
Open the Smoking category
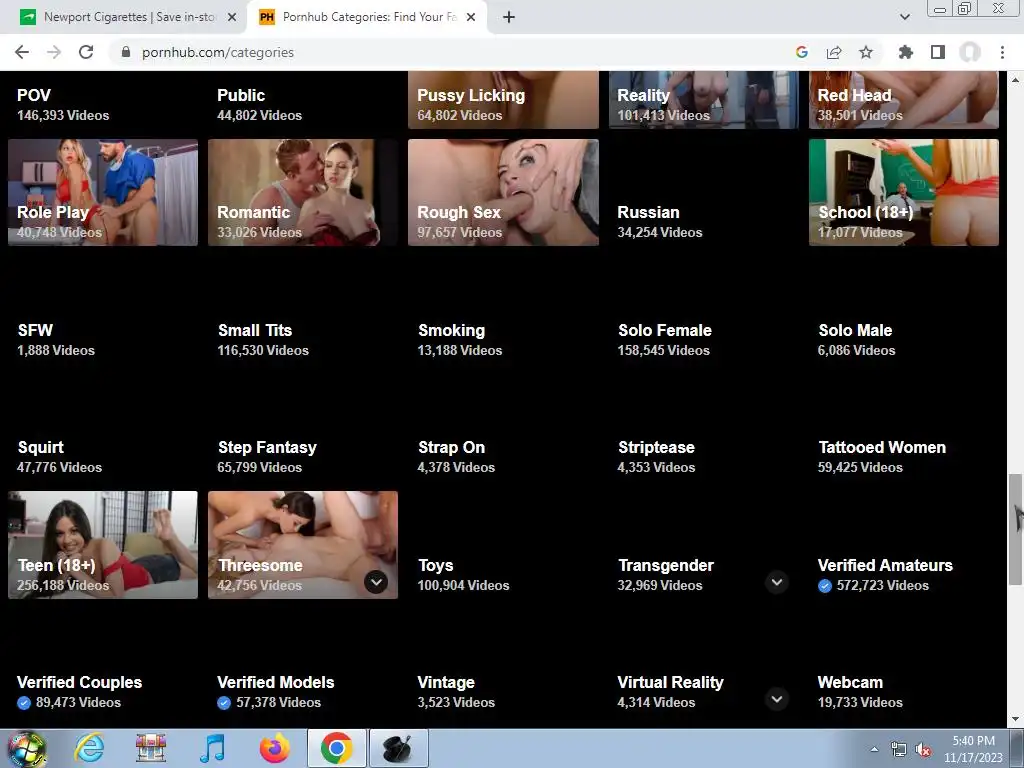point(452,330)
